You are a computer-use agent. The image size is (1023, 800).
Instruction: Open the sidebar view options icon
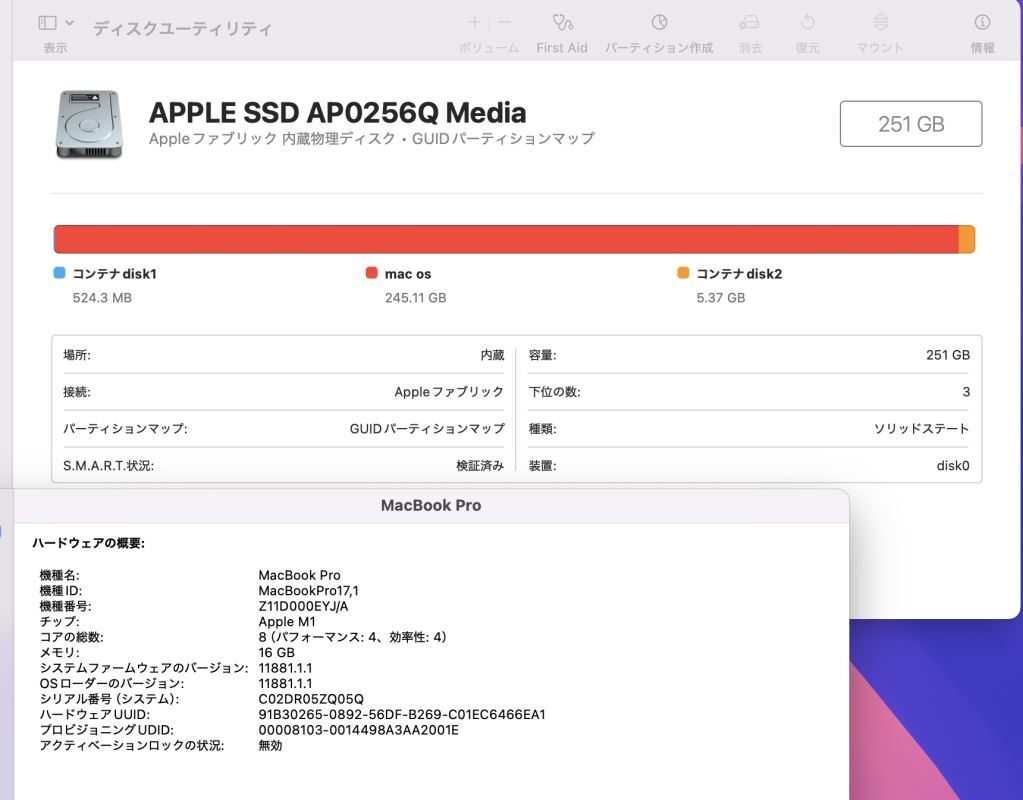click(48, 23)
